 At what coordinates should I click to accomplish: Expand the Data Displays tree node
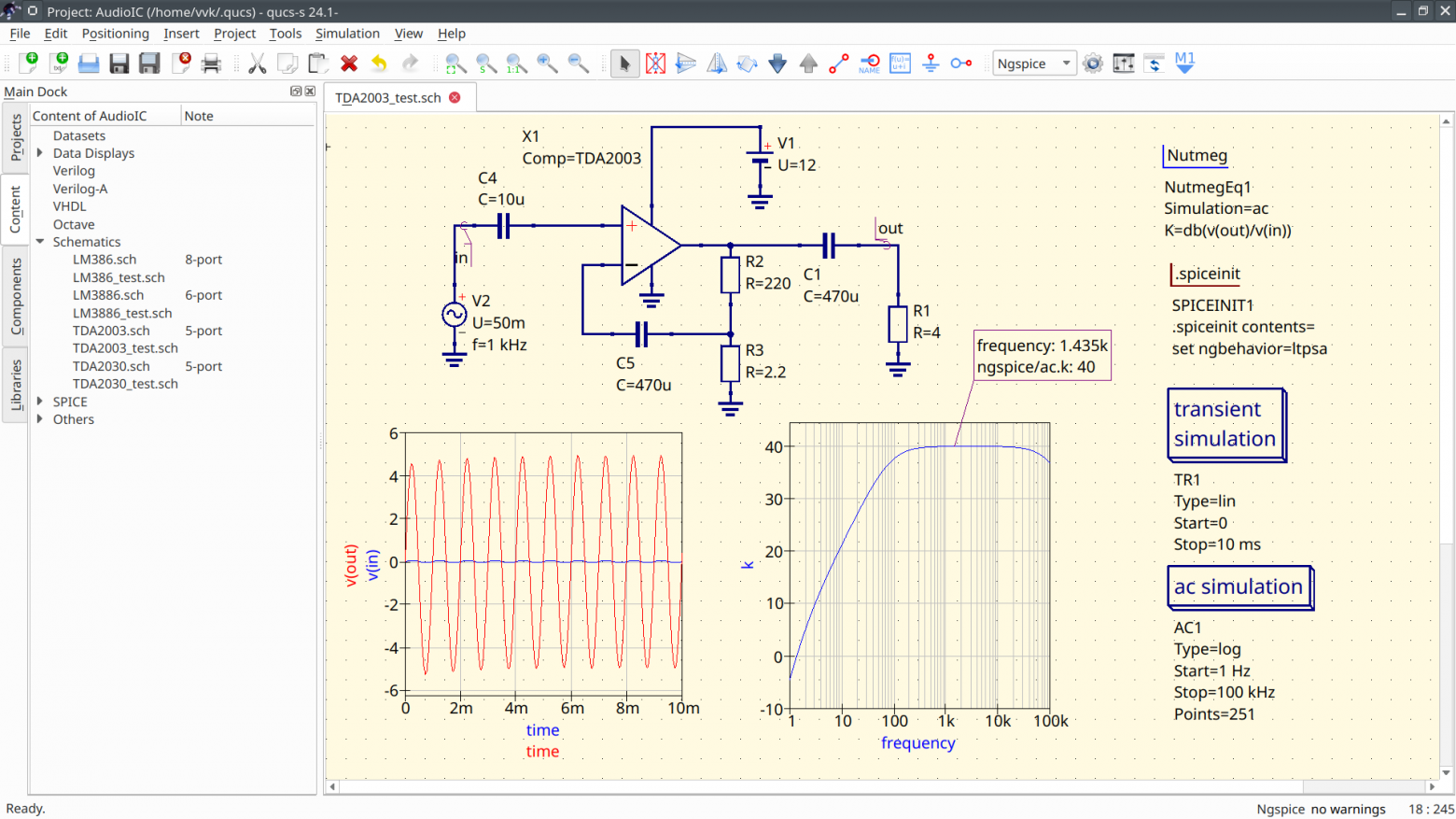[x=40, y=153]
